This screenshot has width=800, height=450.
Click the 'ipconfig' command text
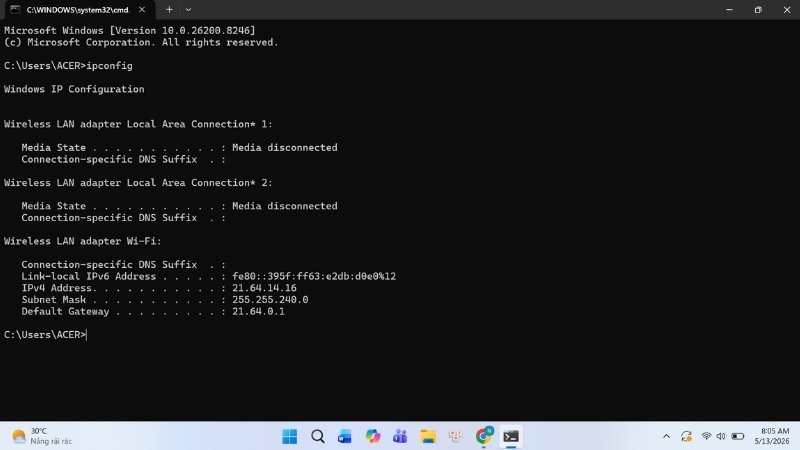pyautogui.click(x=109, y=66)
